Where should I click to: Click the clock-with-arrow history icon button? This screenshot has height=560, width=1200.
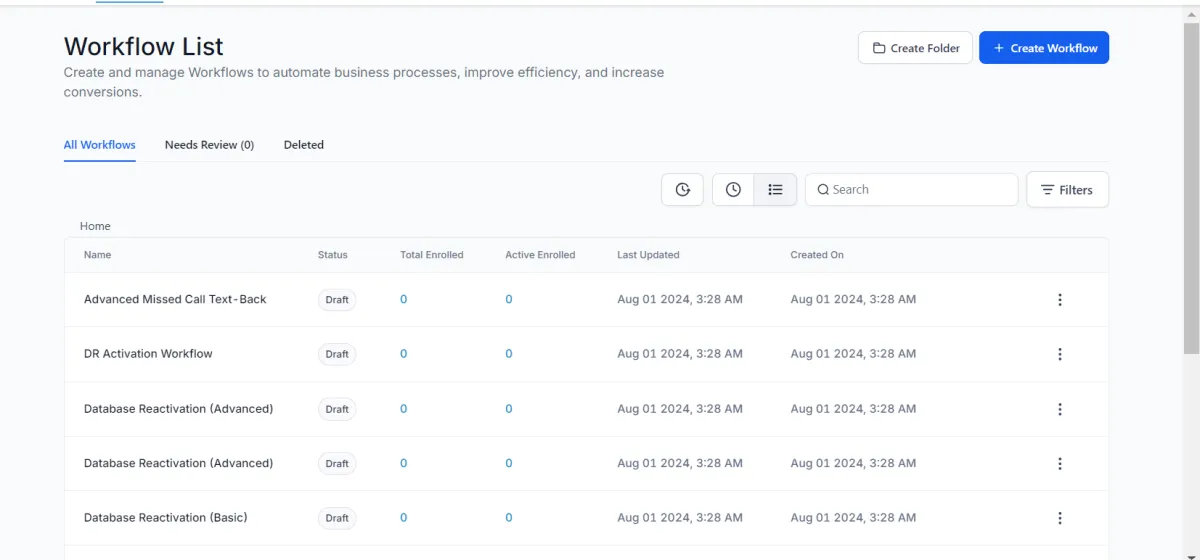pyautogui.click(x=682, y=190)
